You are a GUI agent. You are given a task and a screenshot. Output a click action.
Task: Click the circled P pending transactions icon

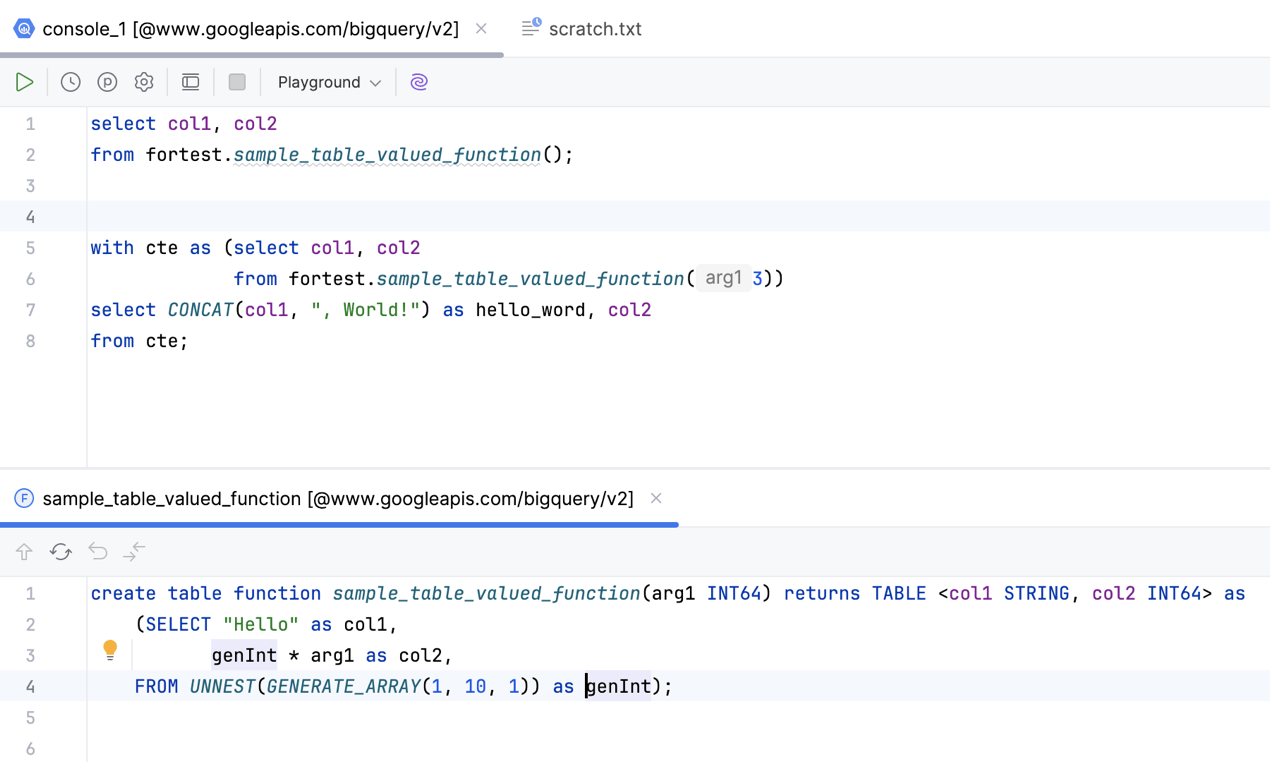pos(107,82)
